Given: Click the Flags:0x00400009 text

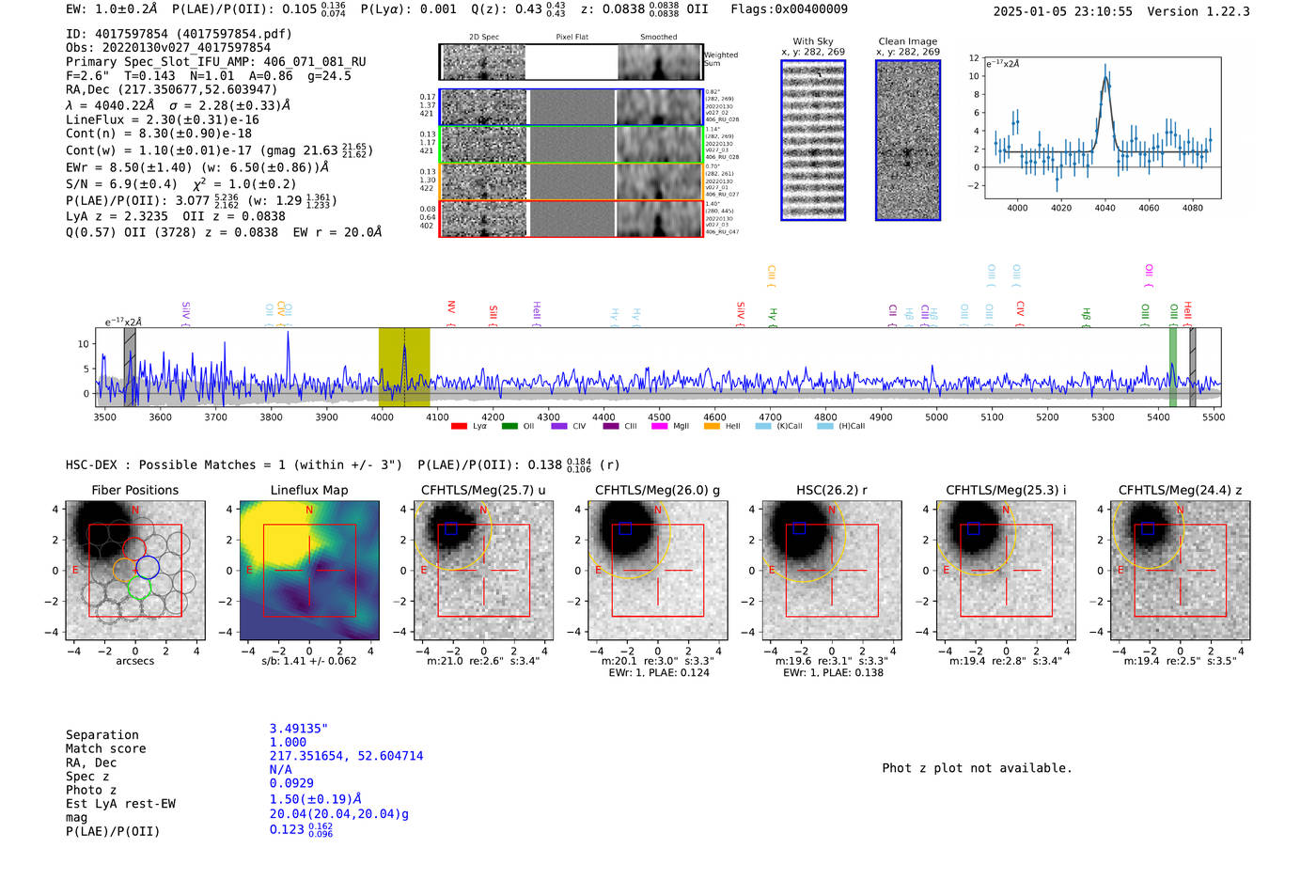Looking at the screenshot, I should pyautogui.click(x=789, y=9).
